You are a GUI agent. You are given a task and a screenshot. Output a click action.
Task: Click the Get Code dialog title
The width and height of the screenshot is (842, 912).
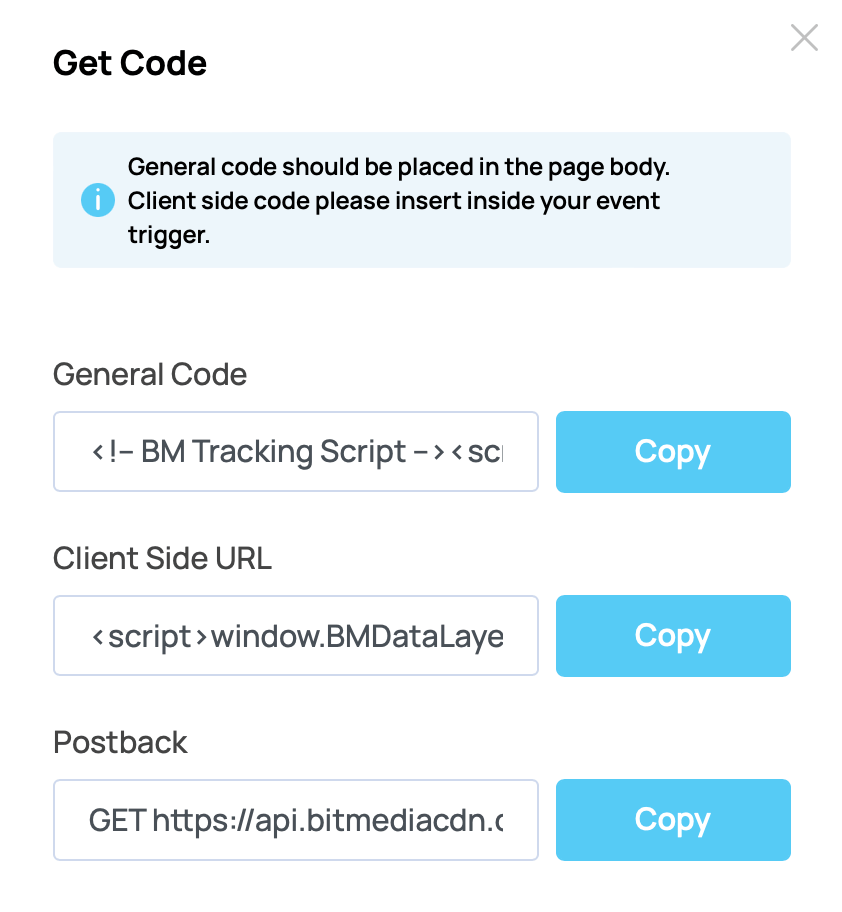click(x=130, y=63)
